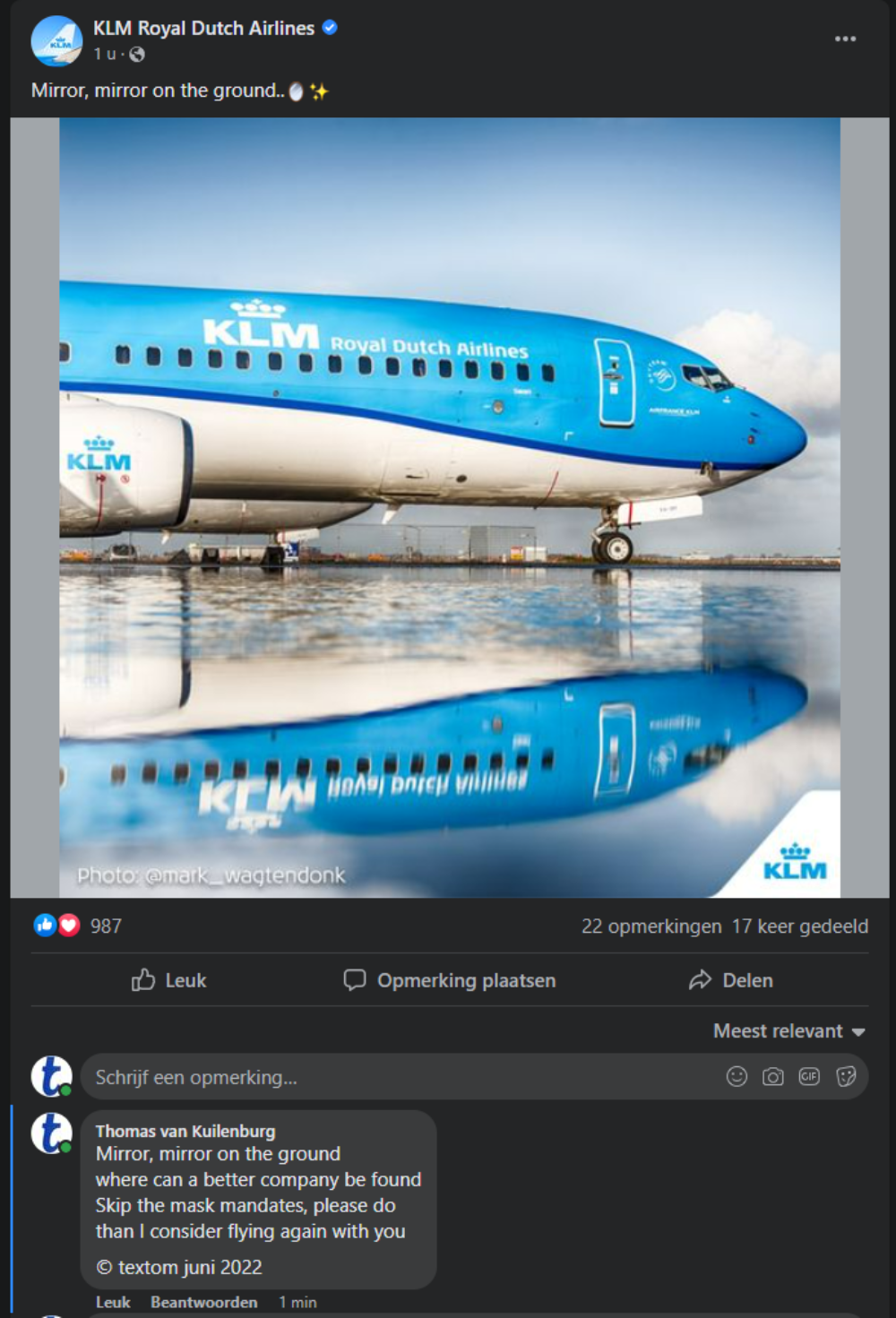Like the post with the Leuk button
Viewport: 896px width, 1318px height.
pyautogui.click(x=169, y=980)
